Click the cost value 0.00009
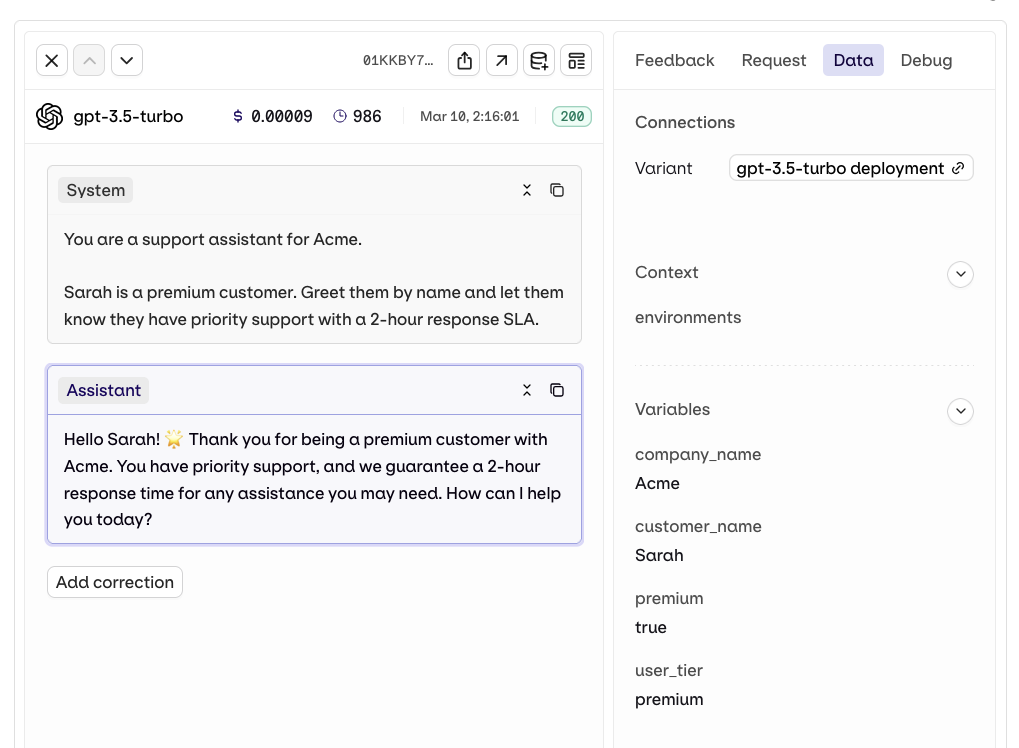This screenshot has height=748, width=1019. 281,116
